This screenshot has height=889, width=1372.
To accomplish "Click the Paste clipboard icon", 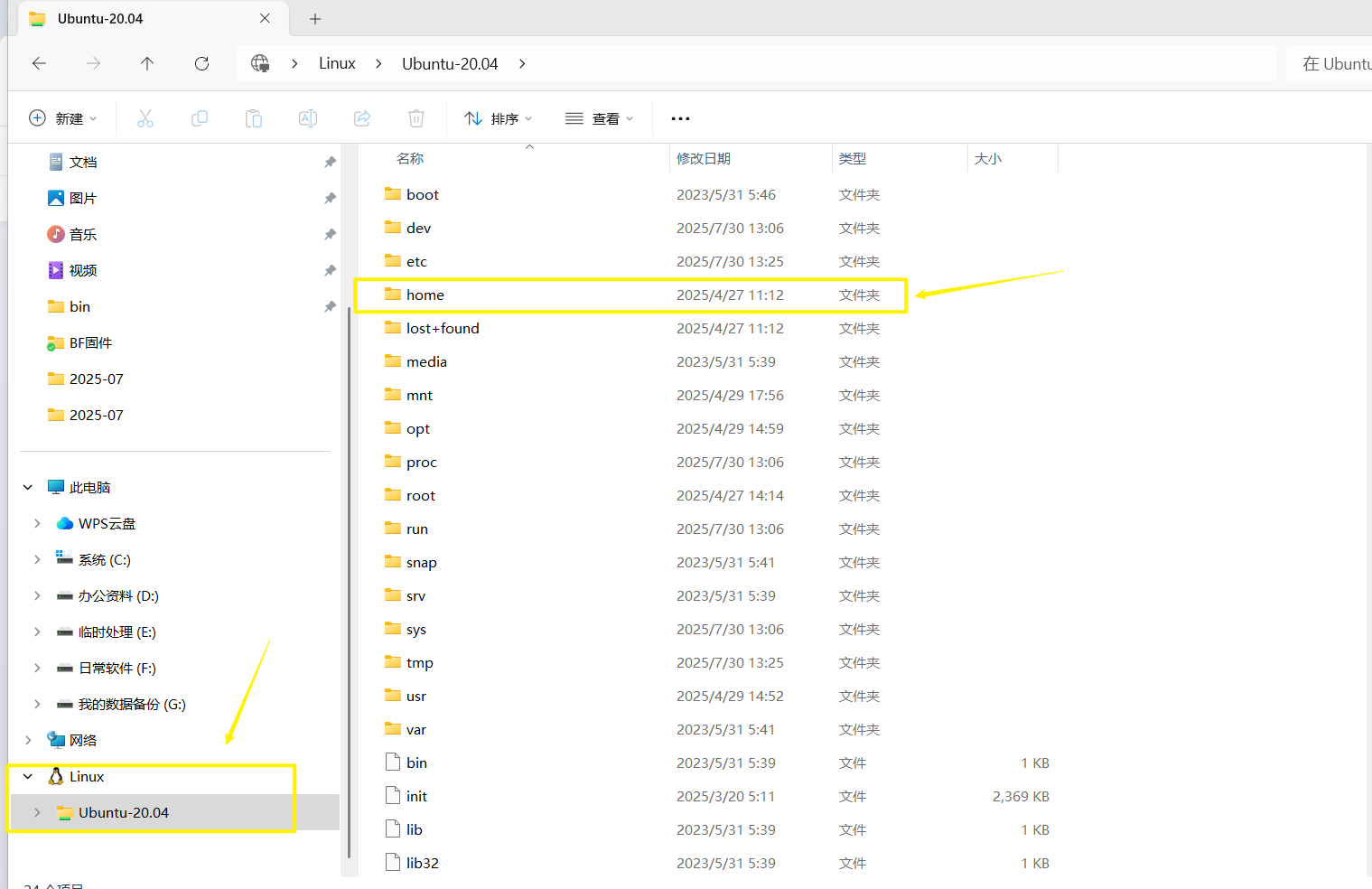I will pyautogui.click(x=254, y=118).
